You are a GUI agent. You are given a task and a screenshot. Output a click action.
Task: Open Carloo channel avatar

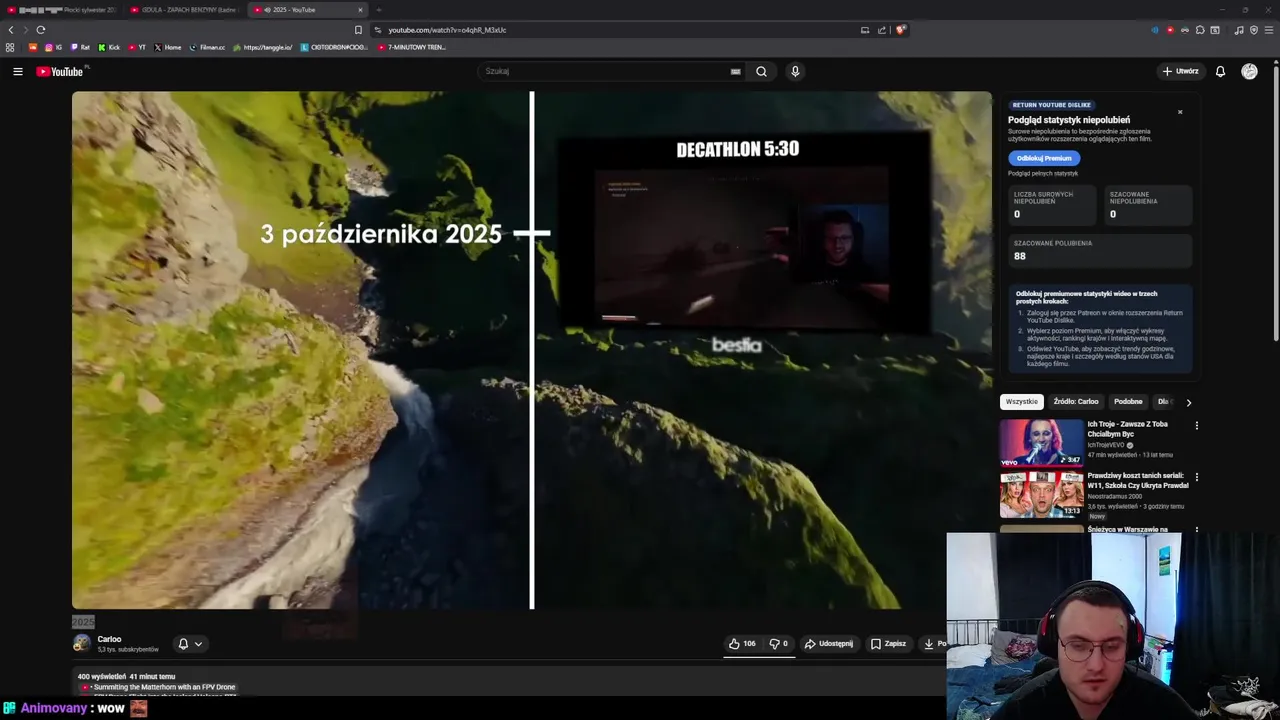(x=82, y=643)
